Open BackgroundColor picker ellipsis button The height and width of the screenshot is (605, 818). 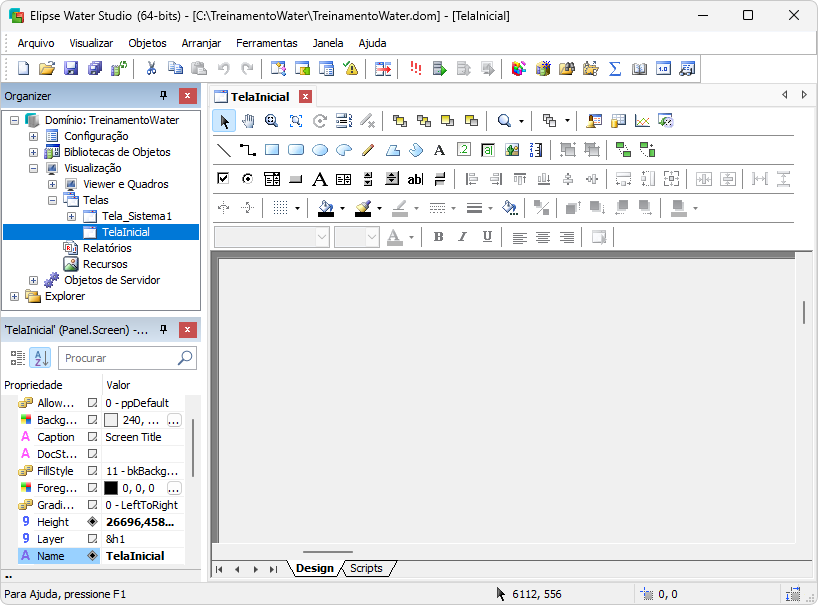click(174, 420)
